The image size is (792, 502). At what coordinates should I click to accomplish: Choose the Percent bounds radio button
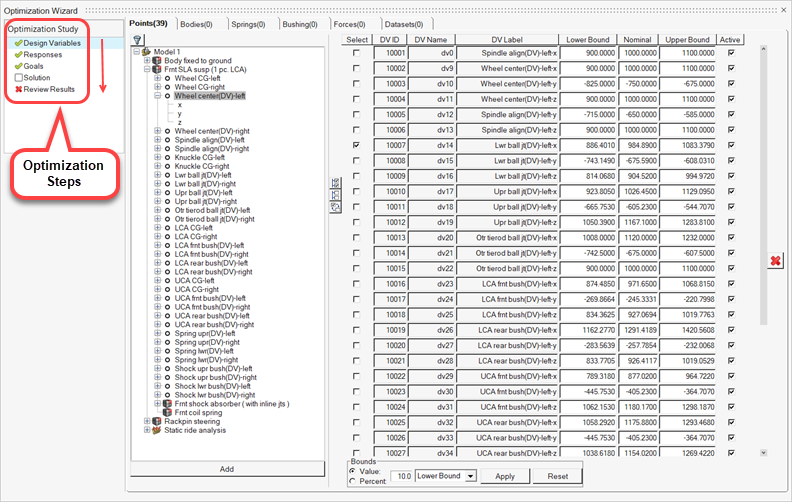352,482
